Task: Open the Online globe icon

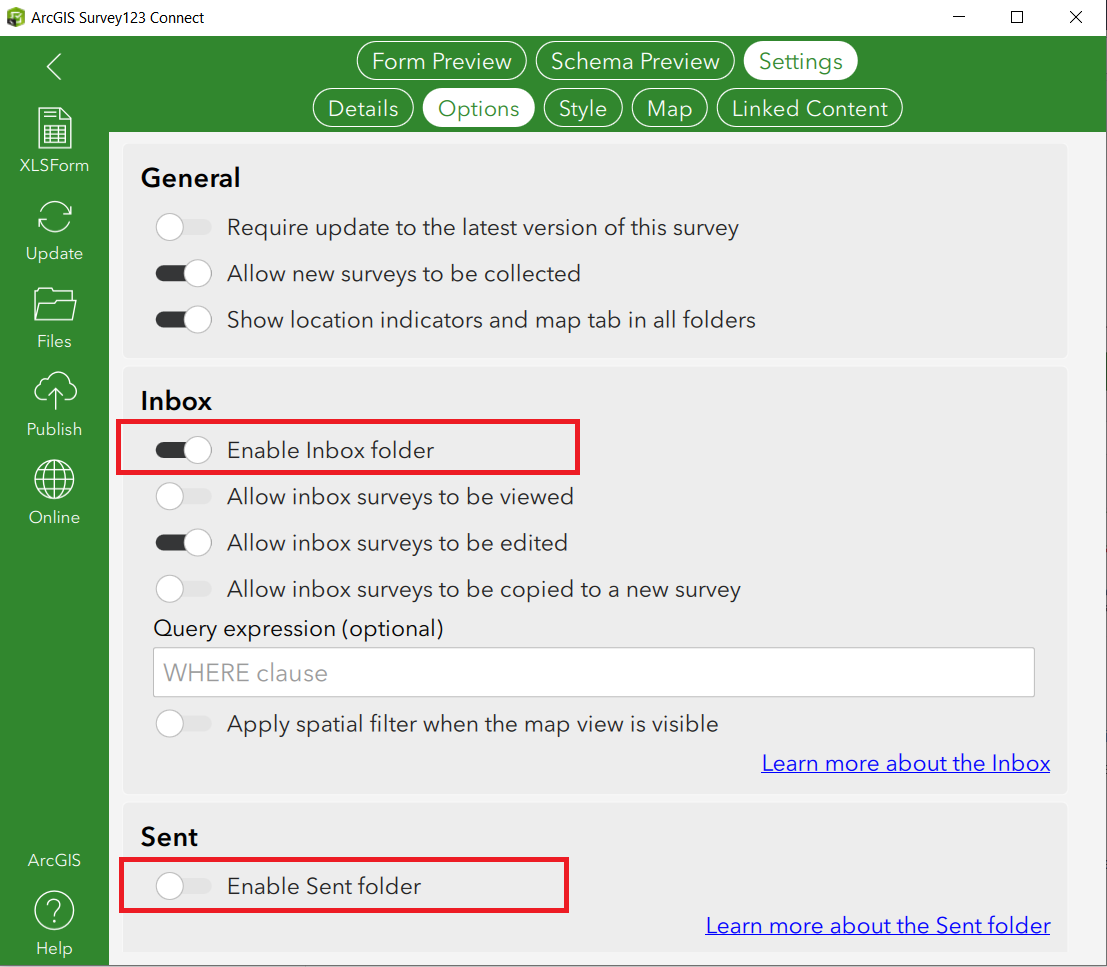Action: point(54,479)
